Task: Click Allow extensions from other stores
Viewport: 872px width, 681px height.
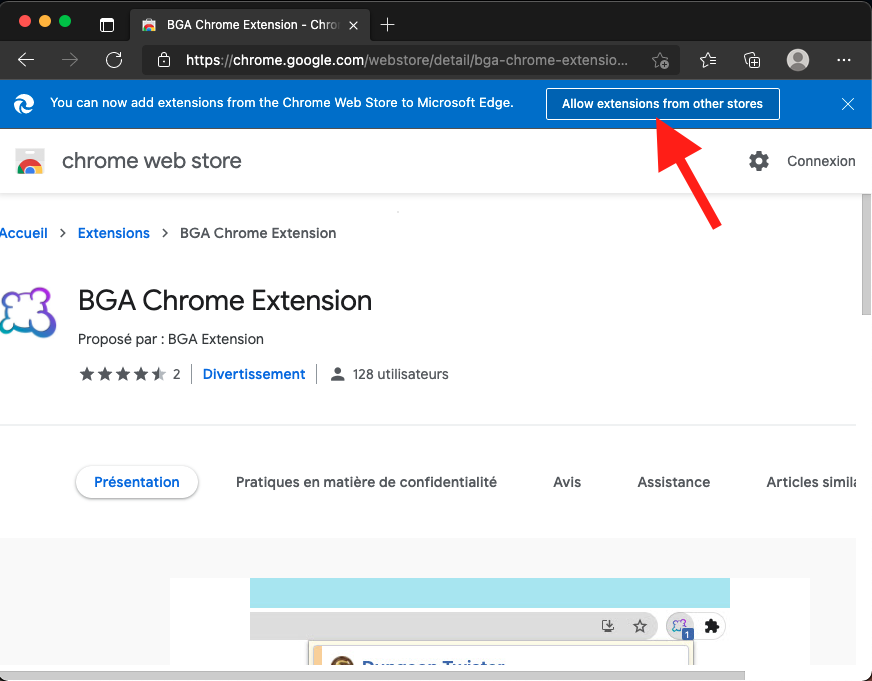Action: (x=662, y=104)
